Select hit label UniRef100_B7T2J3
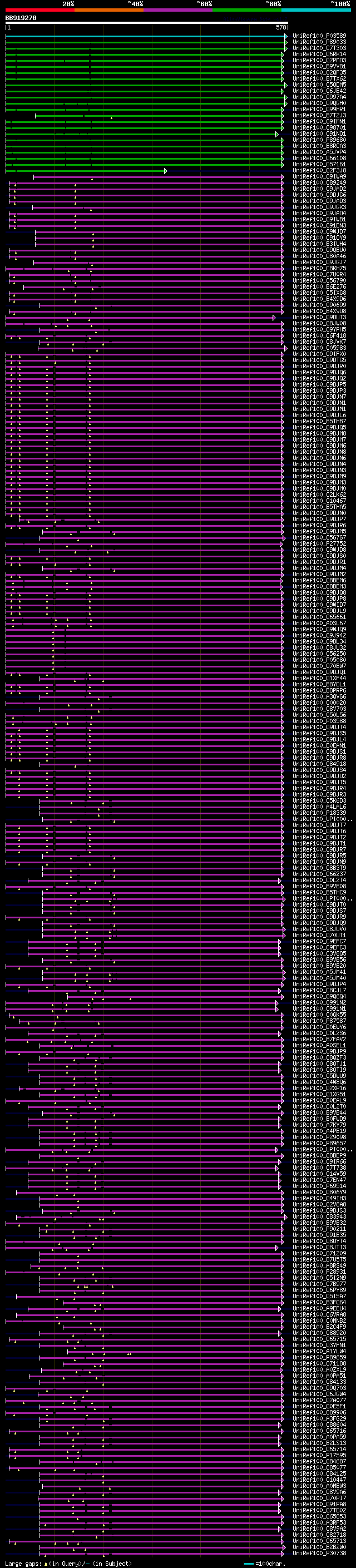The height and width of the screenshot is (1568, 356). (319, 116)
